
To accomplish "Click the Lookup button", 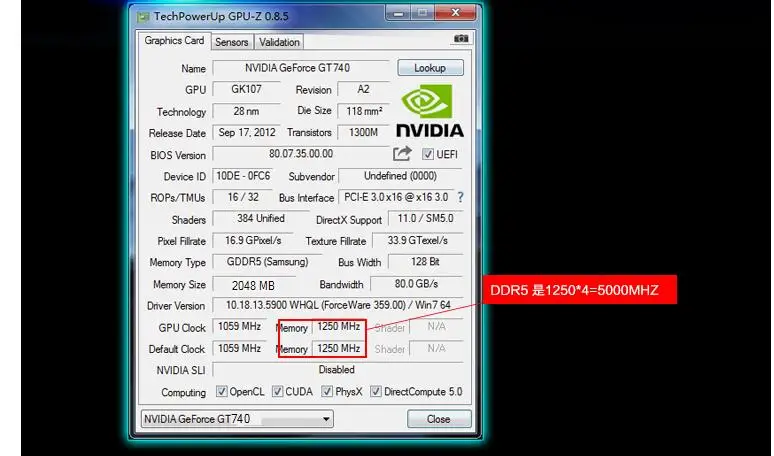I will 430,68.
